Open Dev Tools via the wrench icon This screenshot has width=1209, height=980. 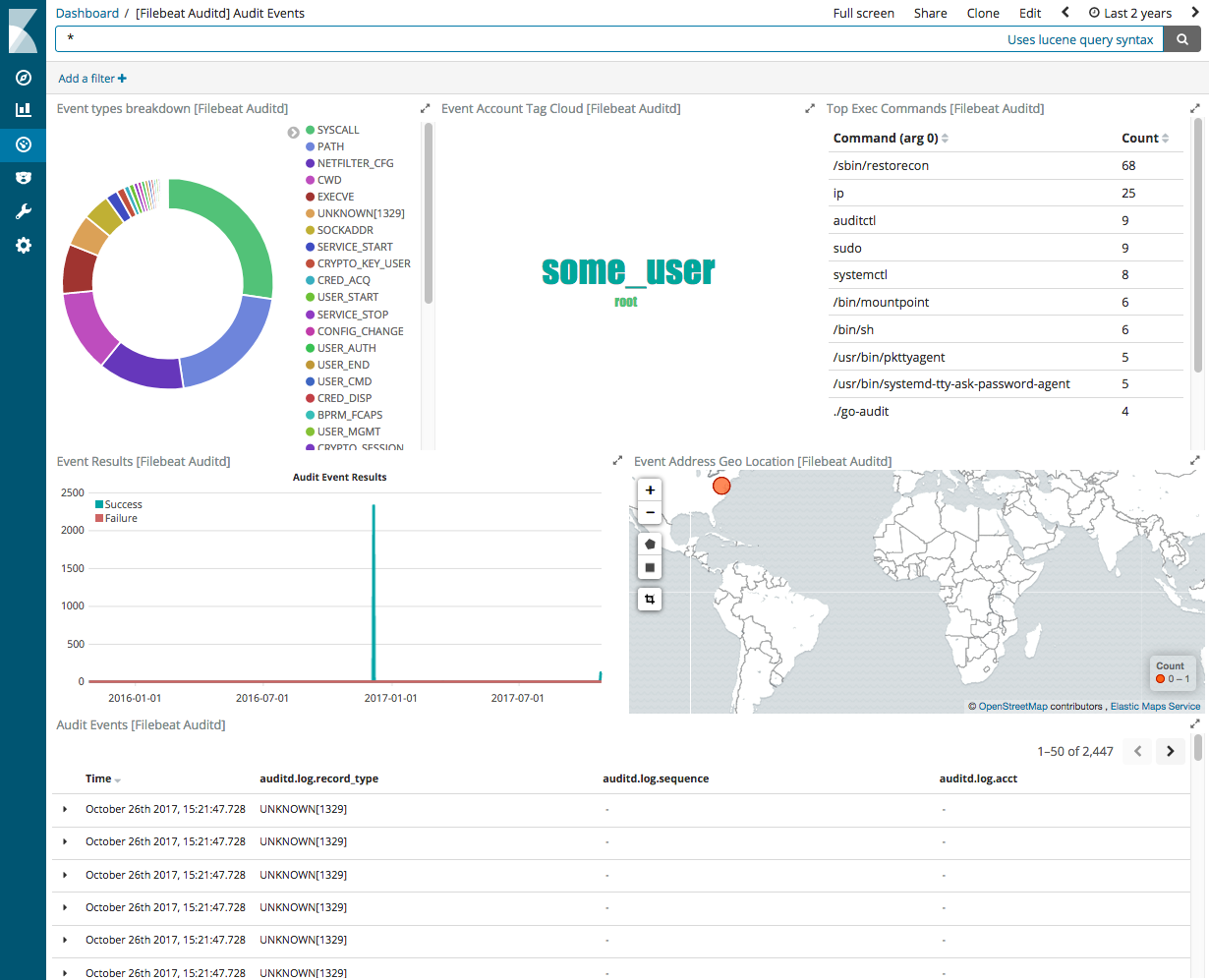(x=22, y=210)
